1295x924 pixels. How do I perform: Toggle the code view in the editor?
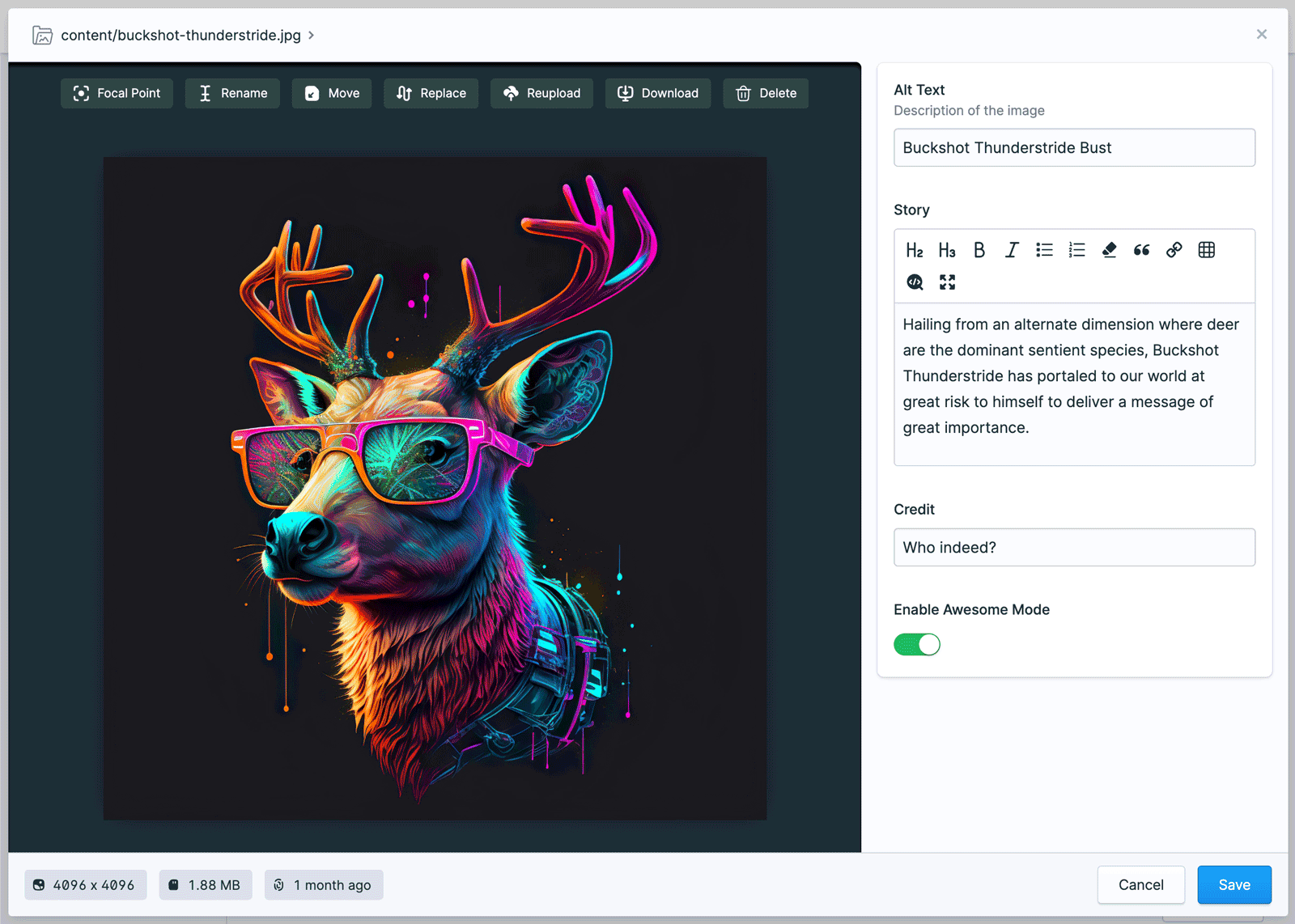click(915, 282)
